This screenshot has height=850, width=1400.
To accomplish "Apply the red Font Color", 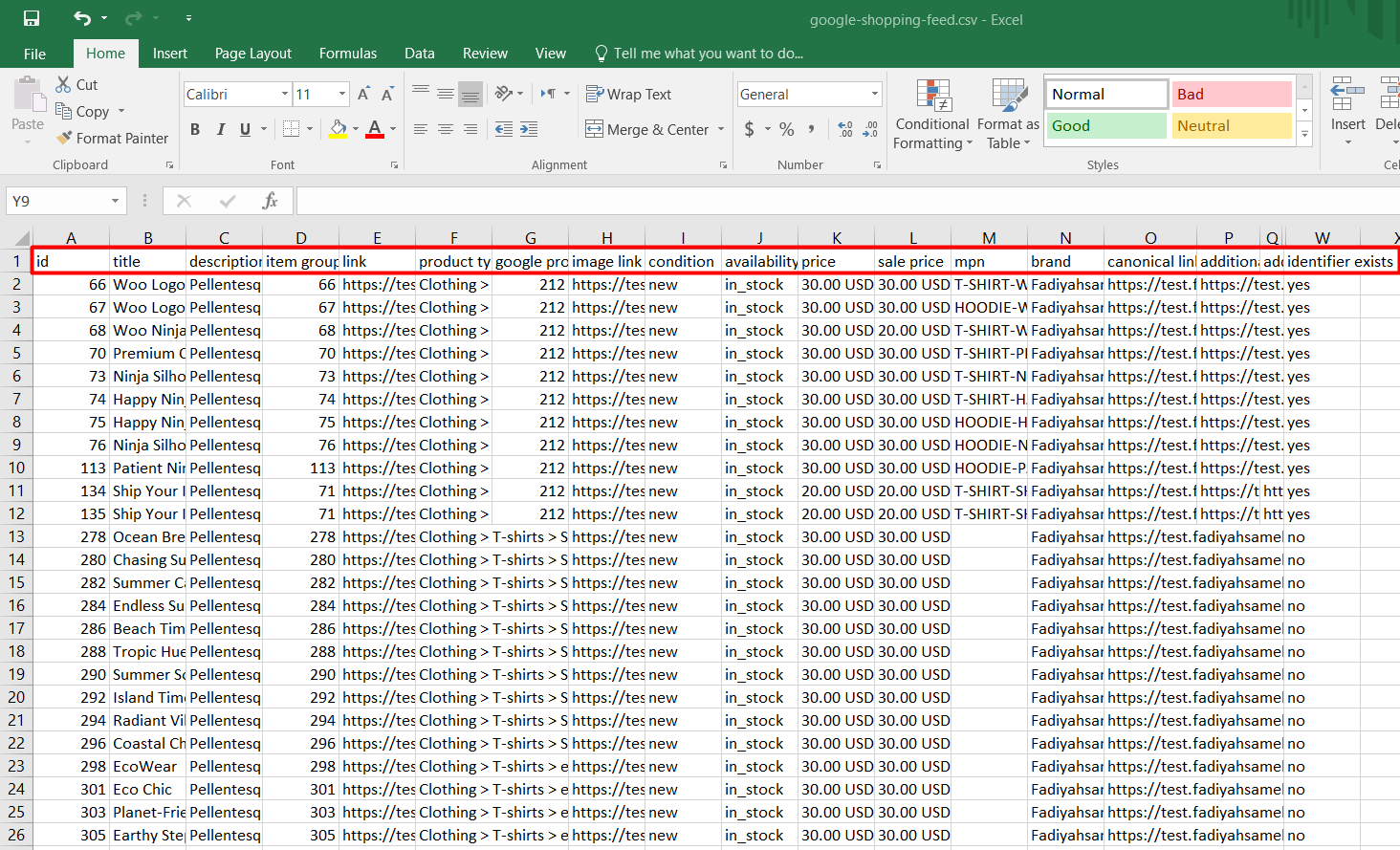I will [x=375, y=129].
